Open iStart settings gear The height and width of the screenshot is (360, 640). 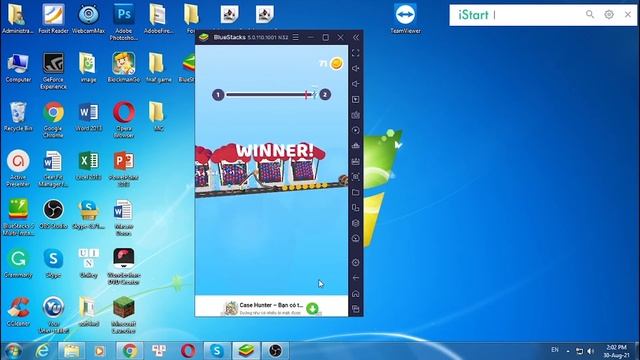point(609,15)
